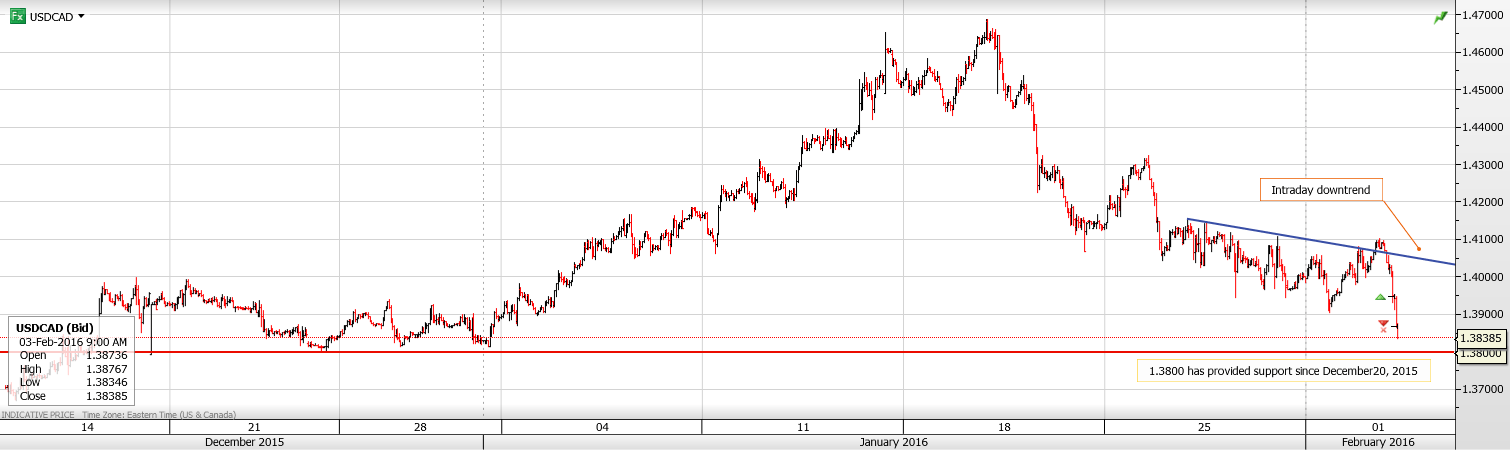
Task: Click the 1.47000 price axis label
Action: [x=1484, y=16]
